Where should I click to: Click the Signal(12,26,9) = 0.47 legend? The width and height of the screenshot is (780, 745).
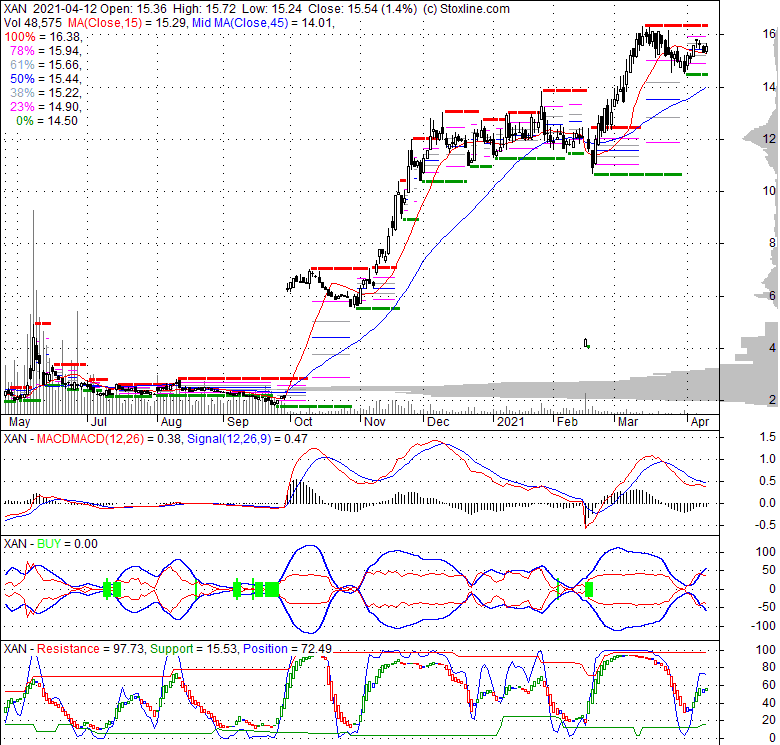[x=247, y=439]
